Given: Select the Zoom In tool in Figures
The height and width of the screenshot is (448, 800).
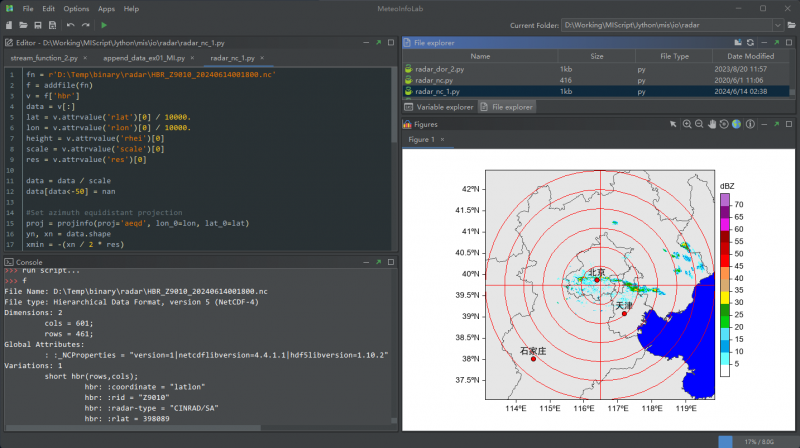Looking at the screenshot, I should coord(687,124).
